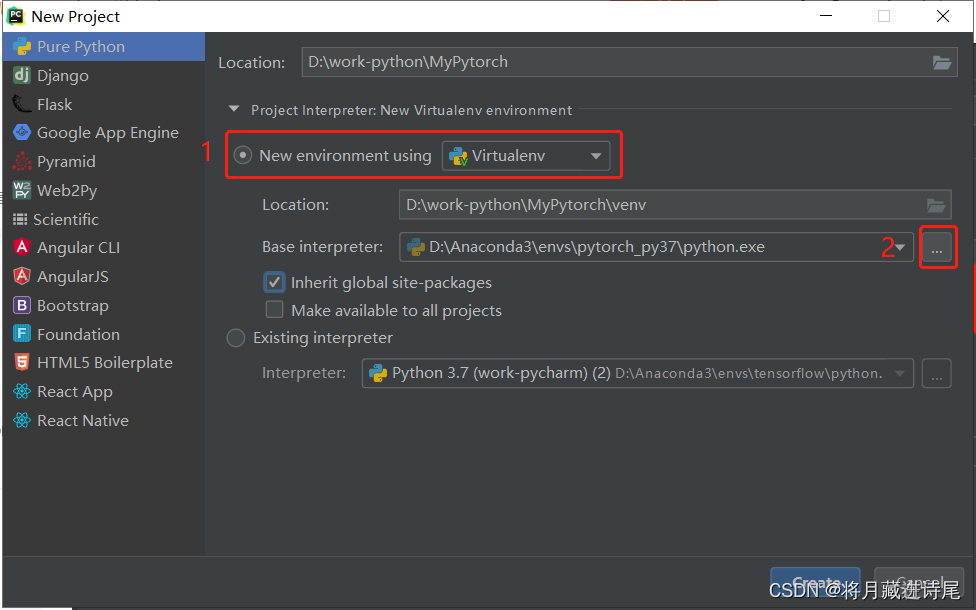The width and height of the screenshot is (976, 610).
Task: Click ellipsis button beside Base interpreter
Action: (936, 248)
